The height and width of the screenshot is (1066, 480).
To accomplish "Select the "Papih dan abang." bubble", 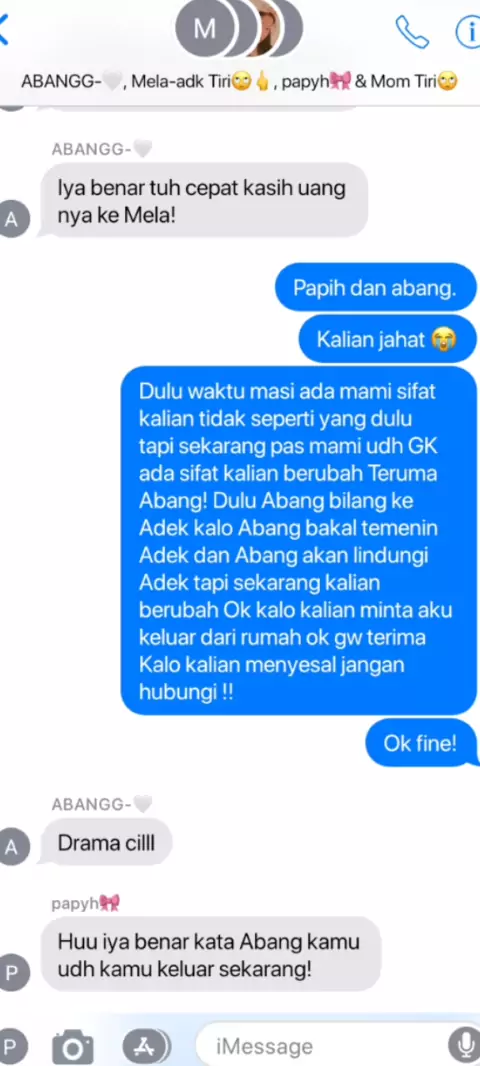I will coord(375,288).
